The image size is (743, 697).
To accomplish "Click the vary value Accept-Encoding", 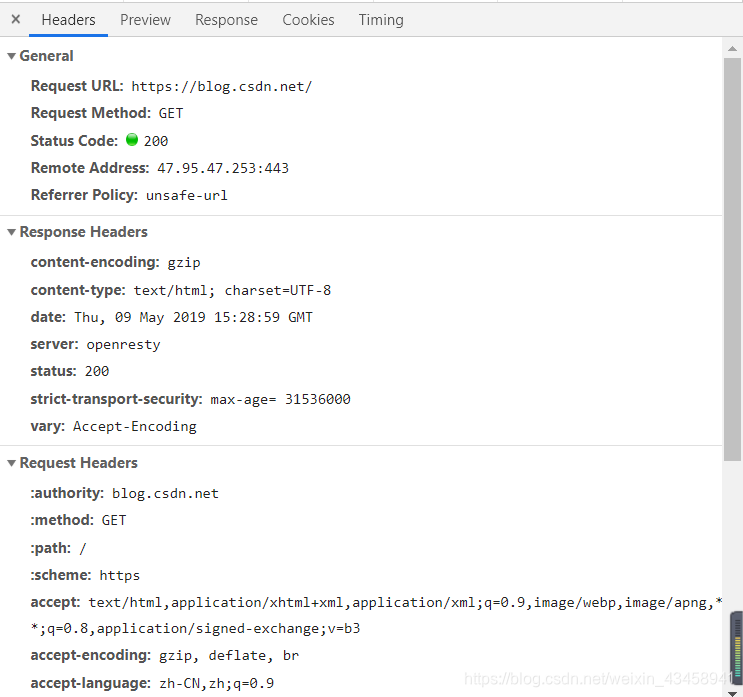I will (135, 427).
